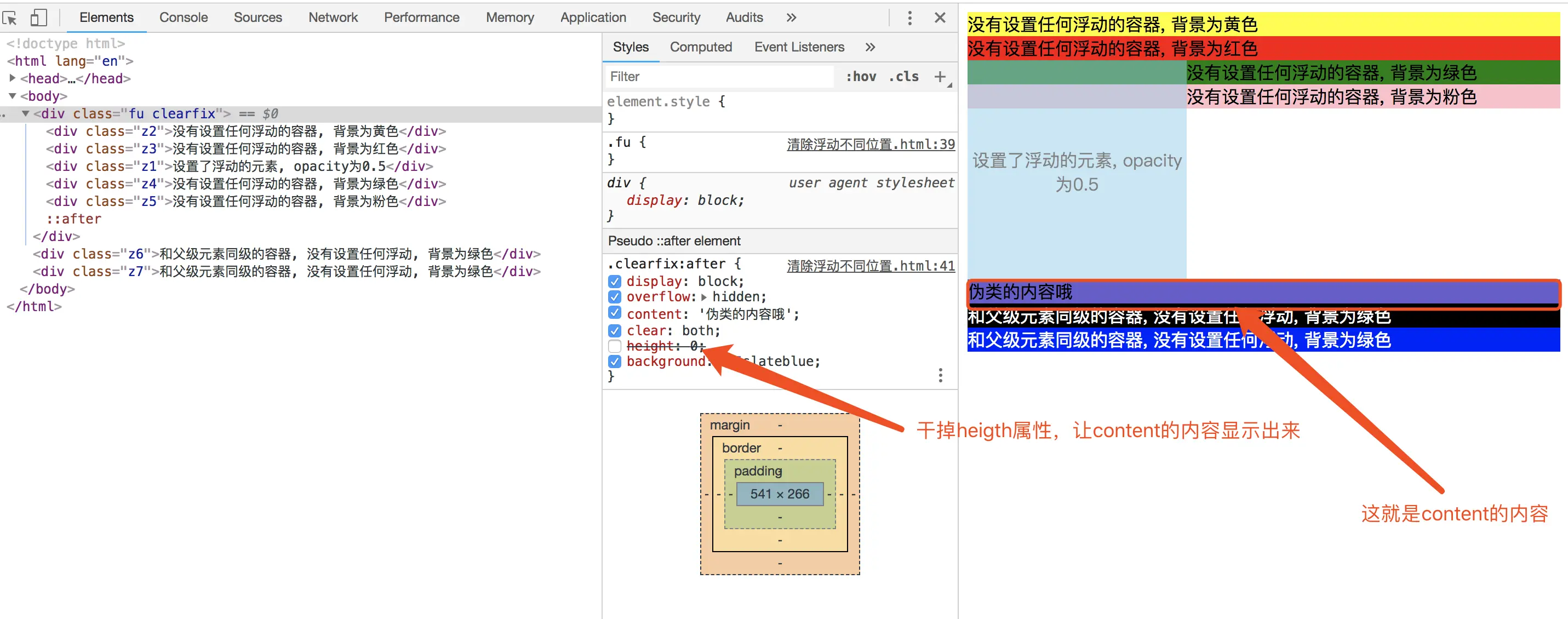Uncheck the overflow: hidden property
The height and width of the screenshot is (619, 1568).
pyautogui.click(x=614, y=297)
